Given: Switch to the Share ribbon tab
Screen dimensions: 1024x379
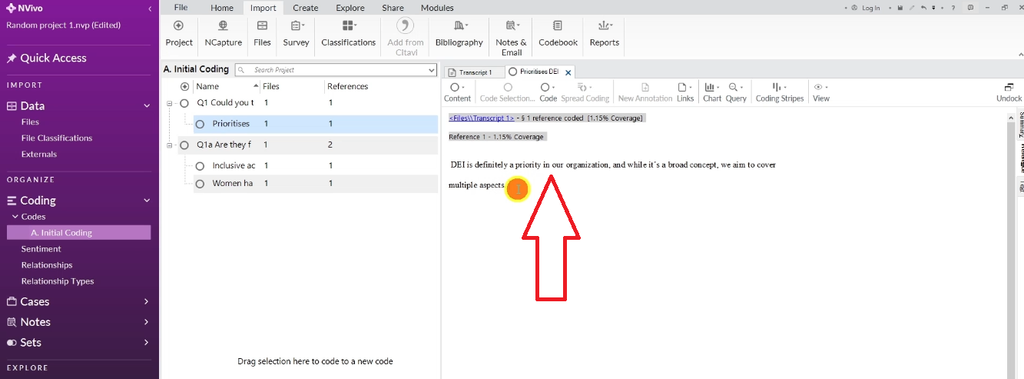Looking at the screenshot, I should 392,8.
